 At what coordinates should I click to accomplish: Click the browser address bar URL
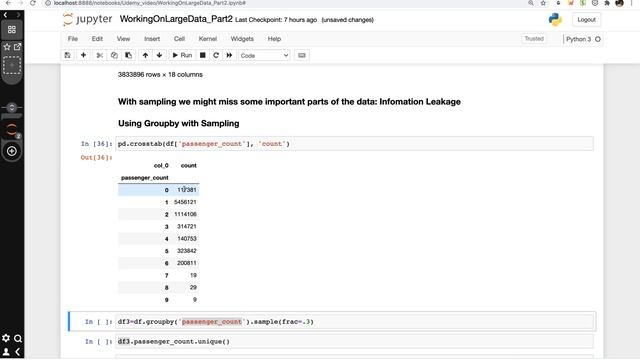(x=150, y=3)
